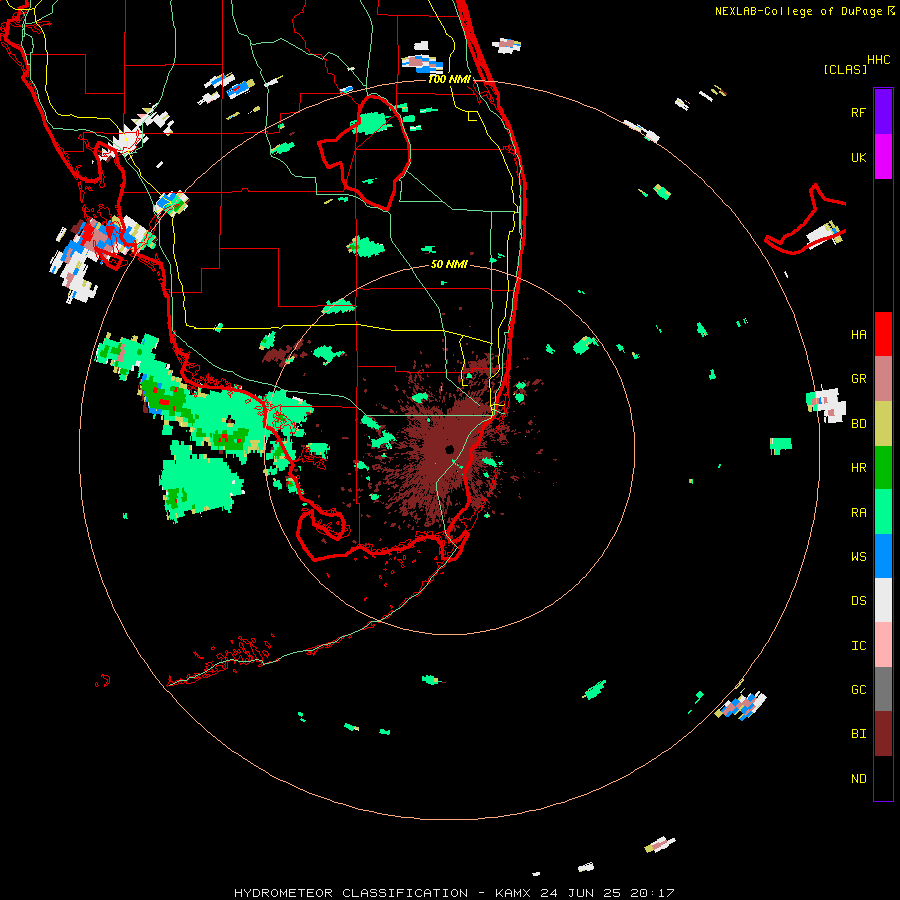Image resolution: width=900 pixels, height=900 pixels.
Task: Click the 'KAMX' radar site identifier
Action: [x=513, y=893]
